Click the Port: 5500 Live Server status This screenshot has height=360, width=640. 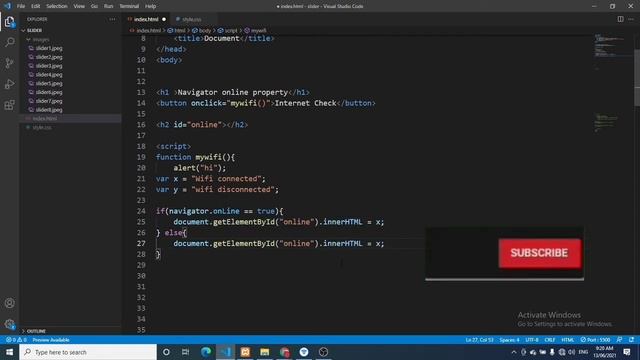point(595,340)
